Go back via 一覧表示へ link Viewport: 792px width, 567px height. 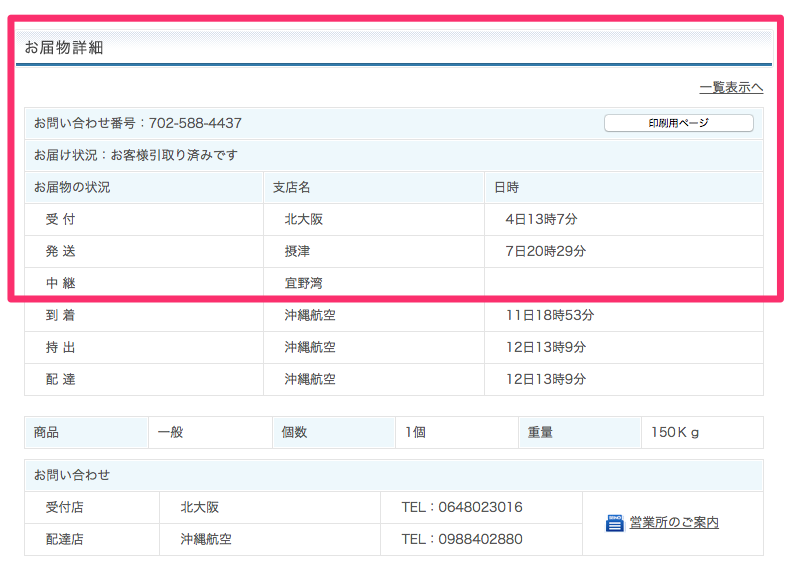[731, 88]
